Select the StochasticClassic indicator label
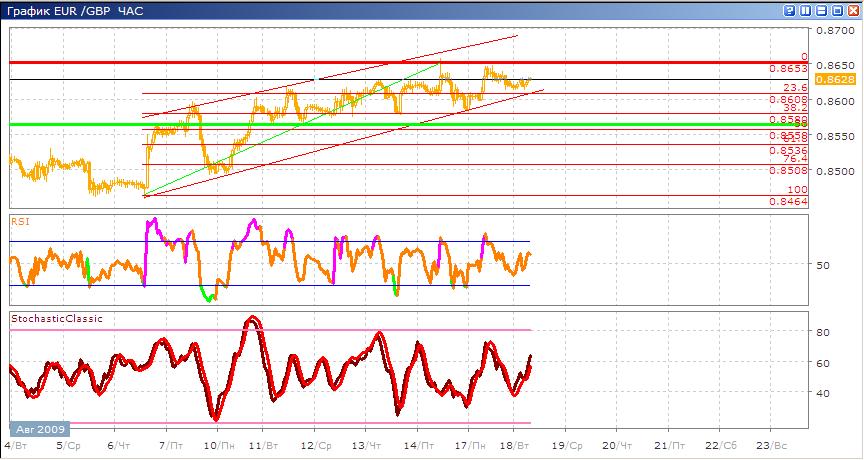 click(x=56, y=318)
